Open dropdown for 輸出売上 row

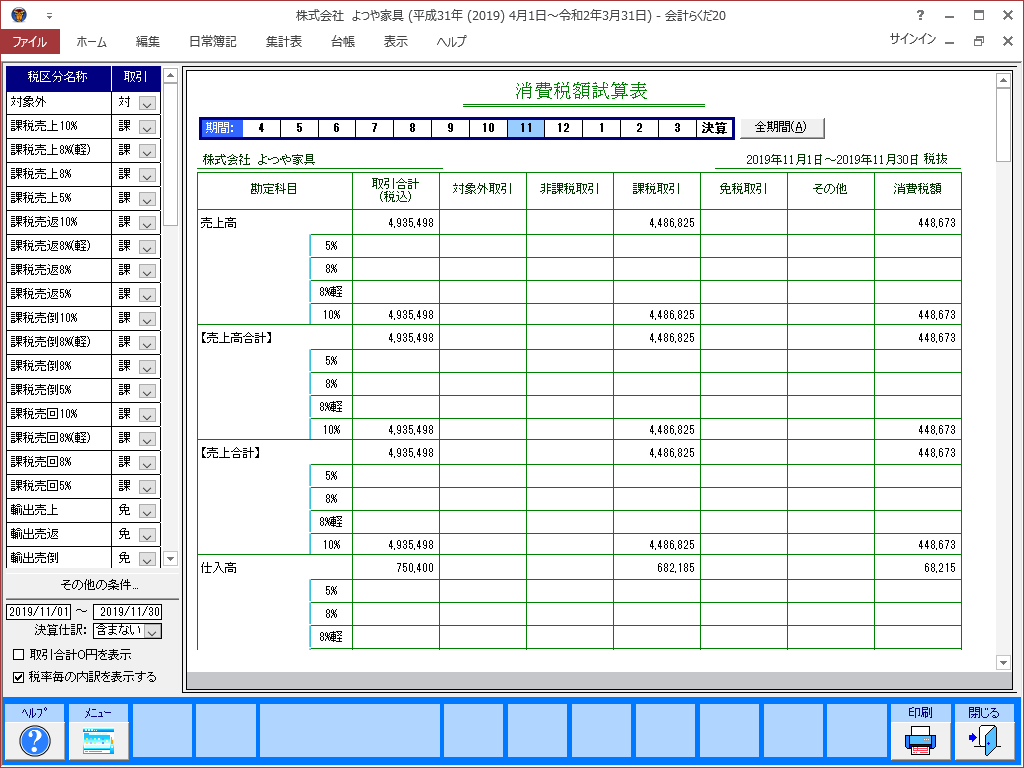[147, 511]
